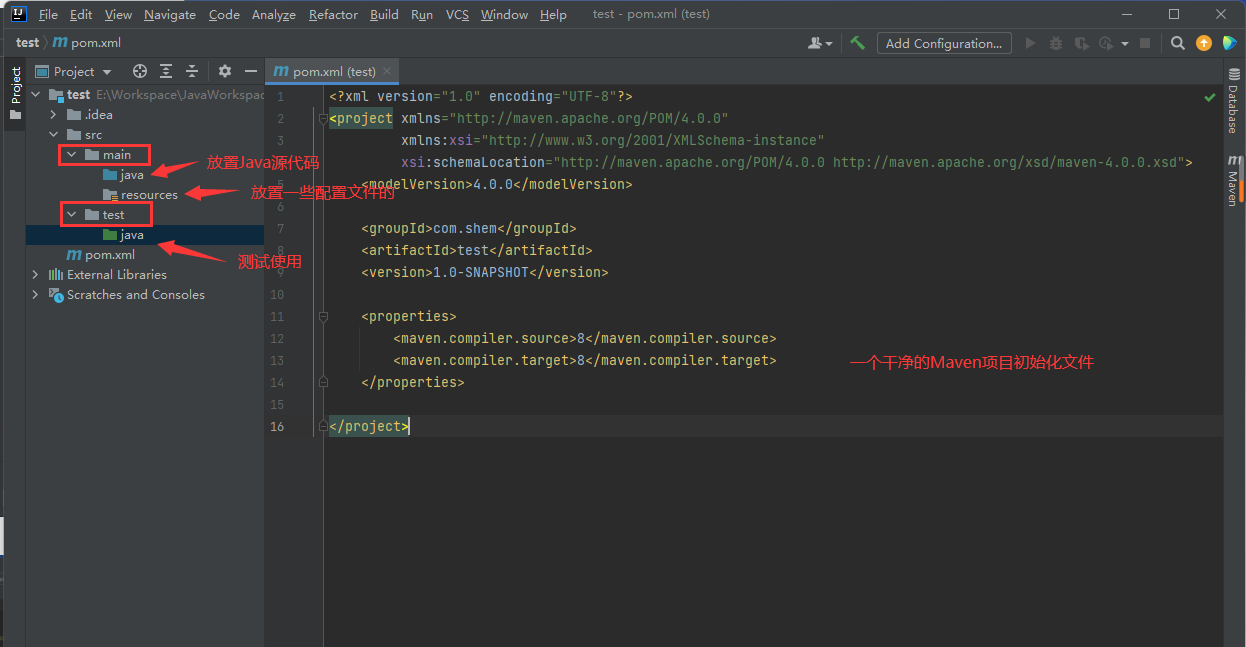
Task: Select the Debug icon in the toolbar
Action: point(1055,43)
